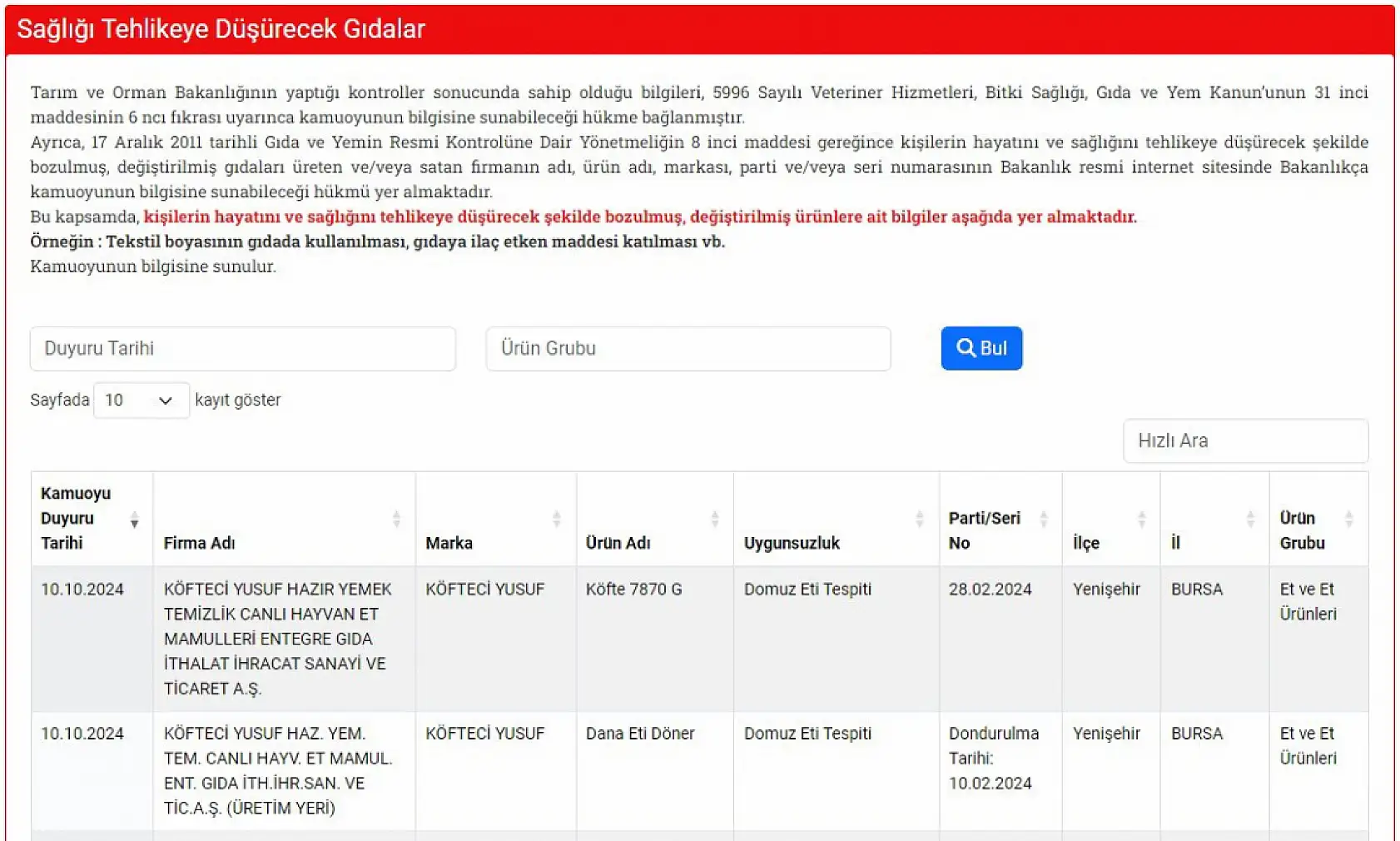
Task: Select the Köfte 7870 G product row
Action: [633, 590]
